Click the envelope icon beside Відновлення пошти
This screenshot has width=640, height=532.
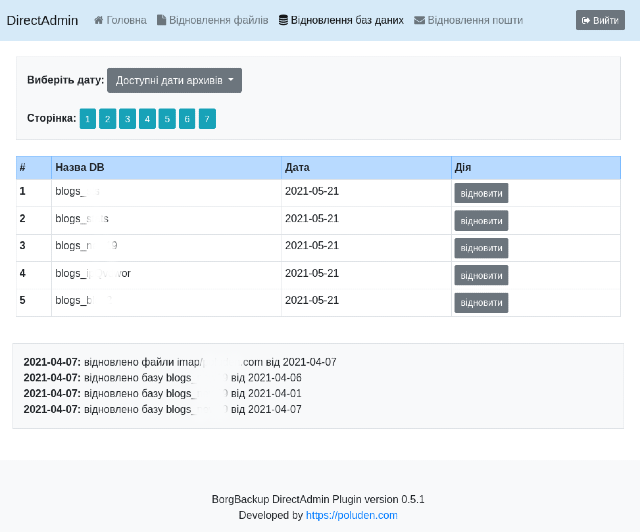click(x=419, y=20)
